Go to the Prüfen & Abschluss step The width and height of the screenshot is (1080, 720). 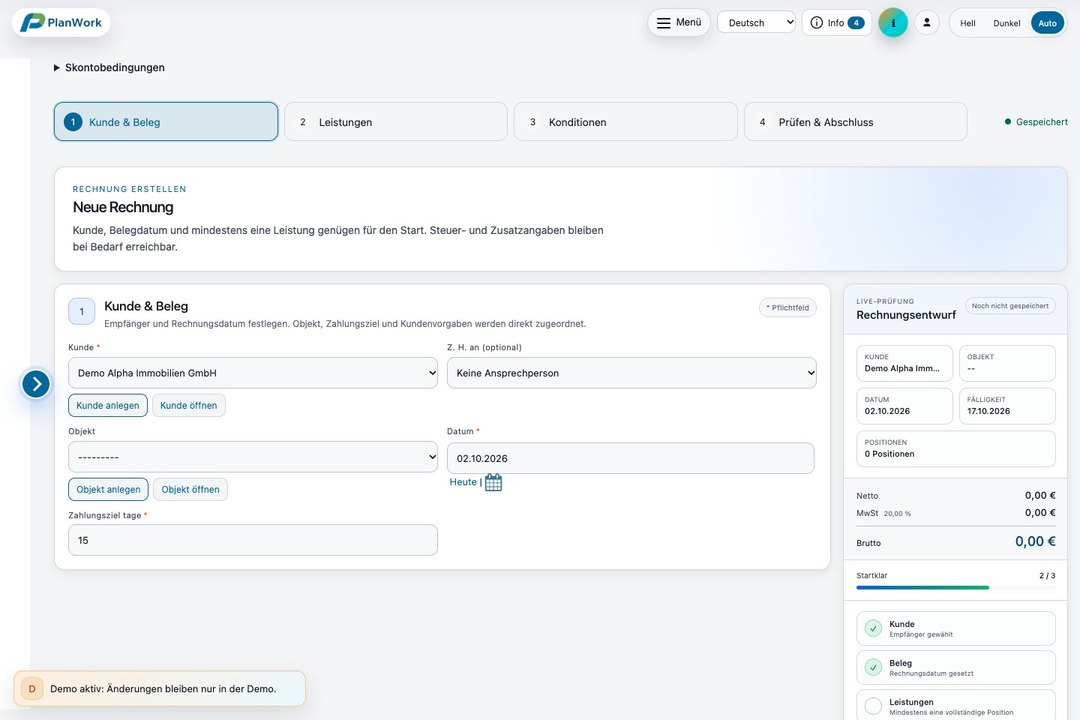pyautogui.click(x=855, y=122)
